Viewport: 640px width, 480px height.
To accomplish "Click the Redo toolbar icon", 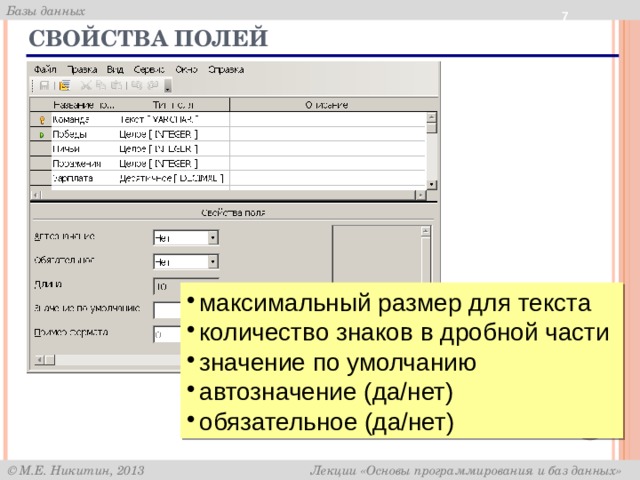I will point(153,86).
